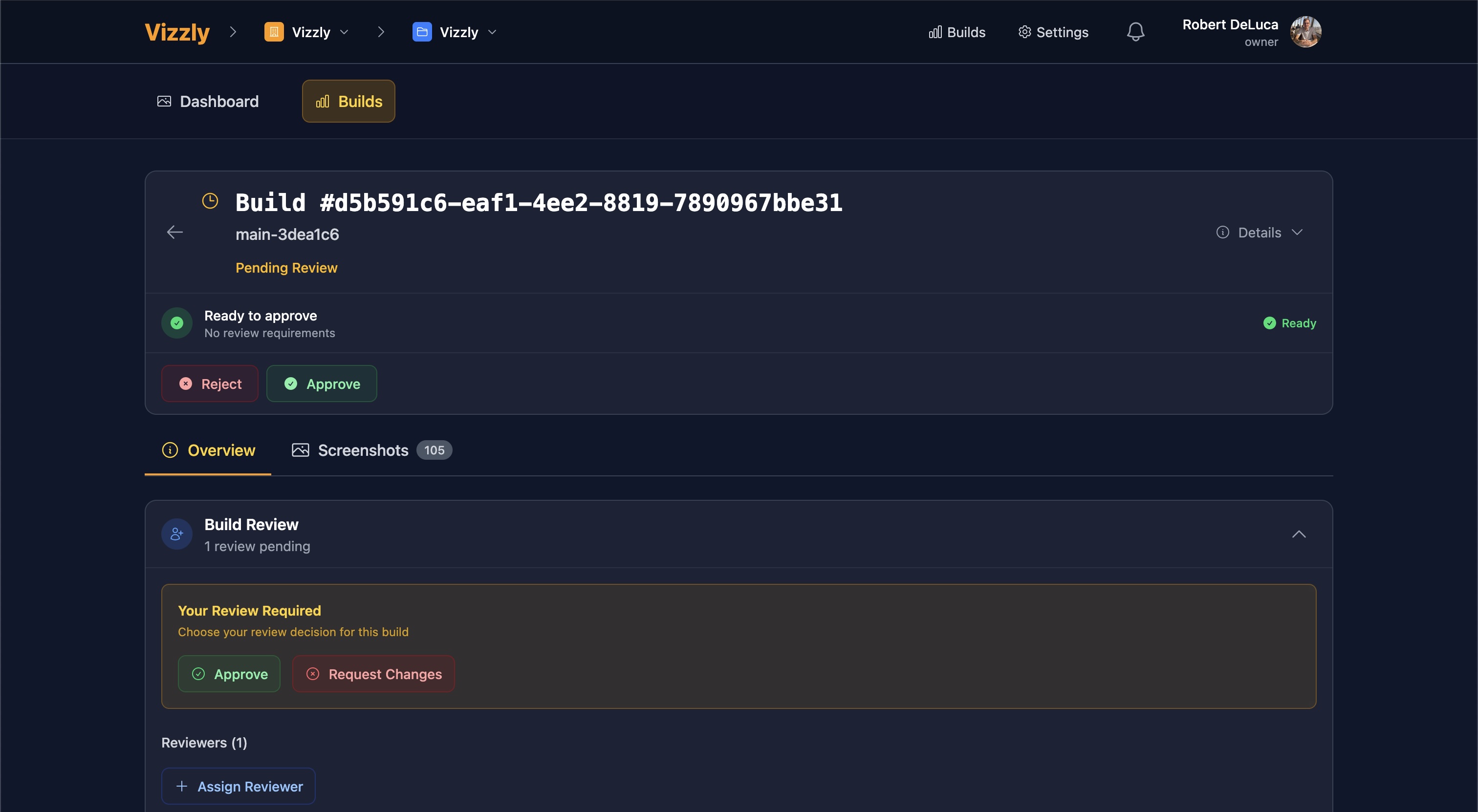This screenshot has height=812, width=1478.
Task: Click the blue project folder icon
Action: coord(422,32)
